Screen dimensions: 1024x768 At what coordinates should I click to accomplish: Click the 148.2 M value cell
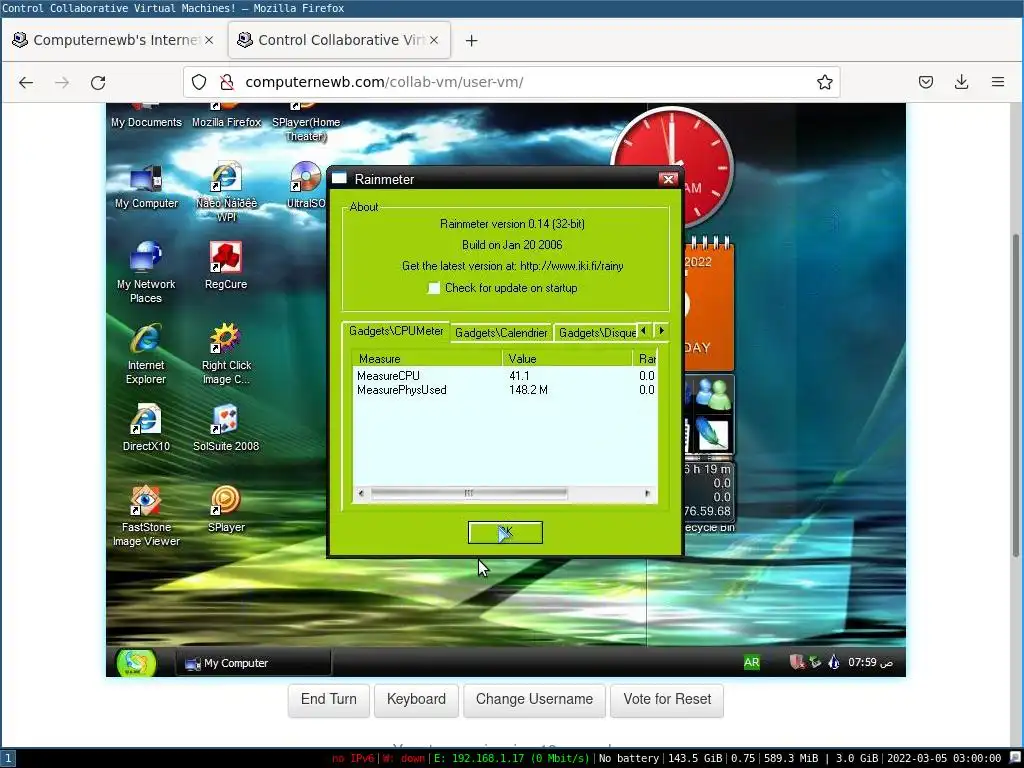(x=528, y=390)
